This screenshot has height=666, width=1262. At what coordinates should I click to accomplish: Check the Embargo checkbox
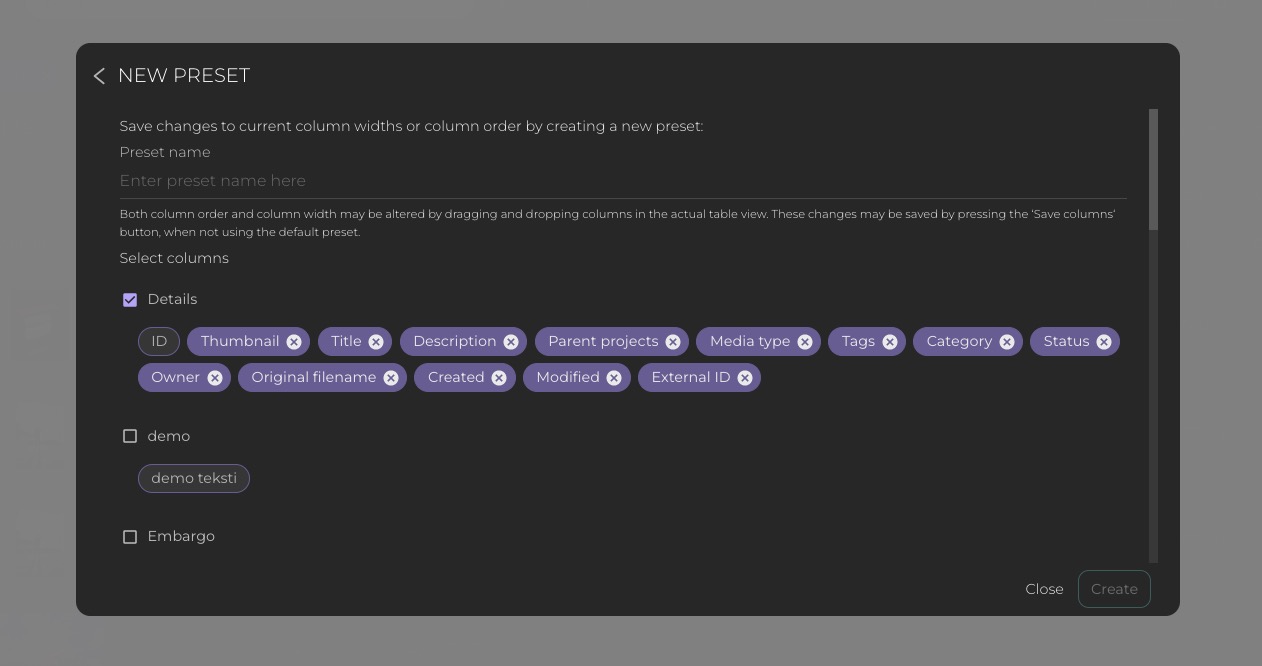(x=130, y=537)
